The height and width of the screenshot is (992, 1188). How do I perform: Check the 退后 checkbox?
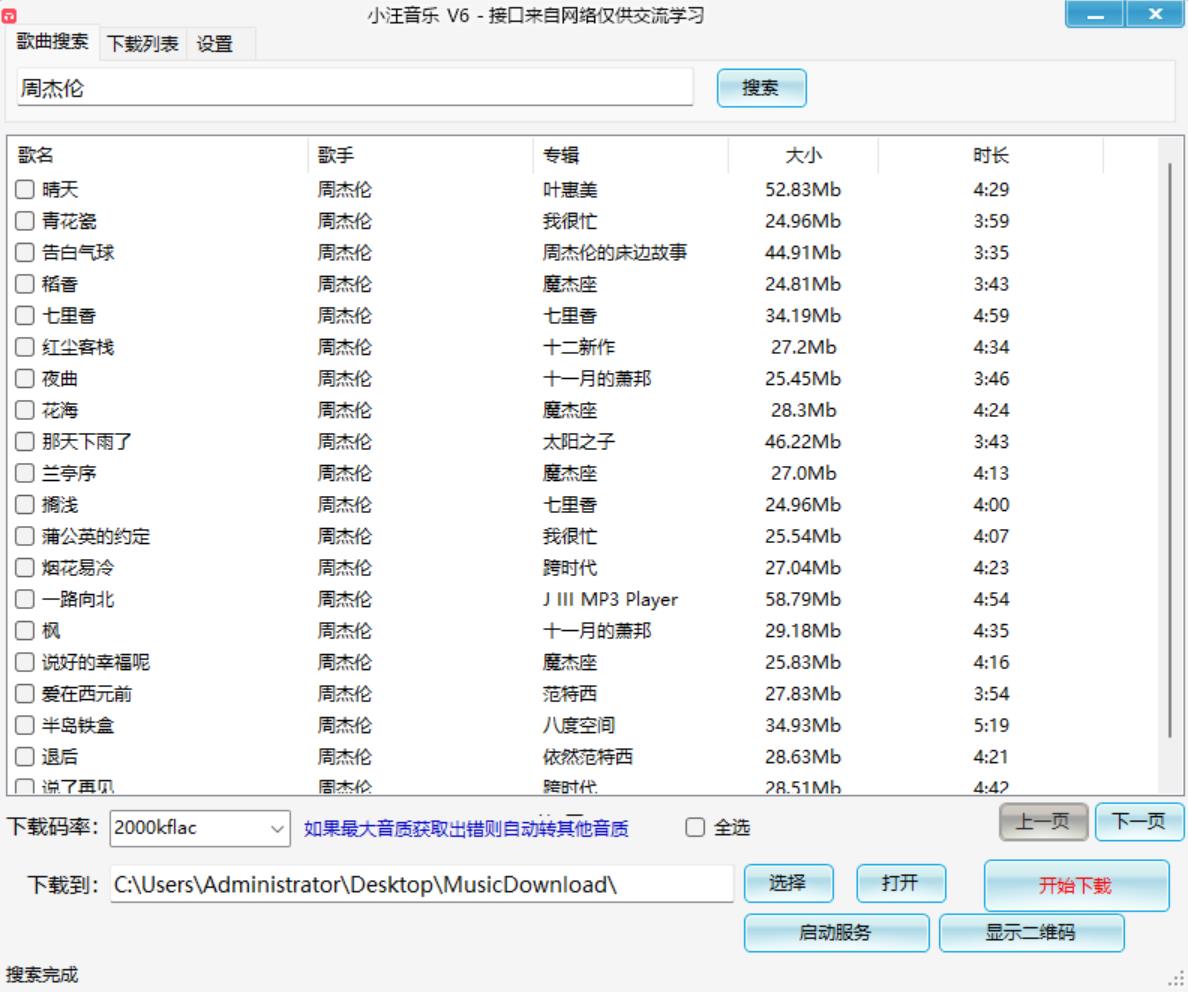25,756
